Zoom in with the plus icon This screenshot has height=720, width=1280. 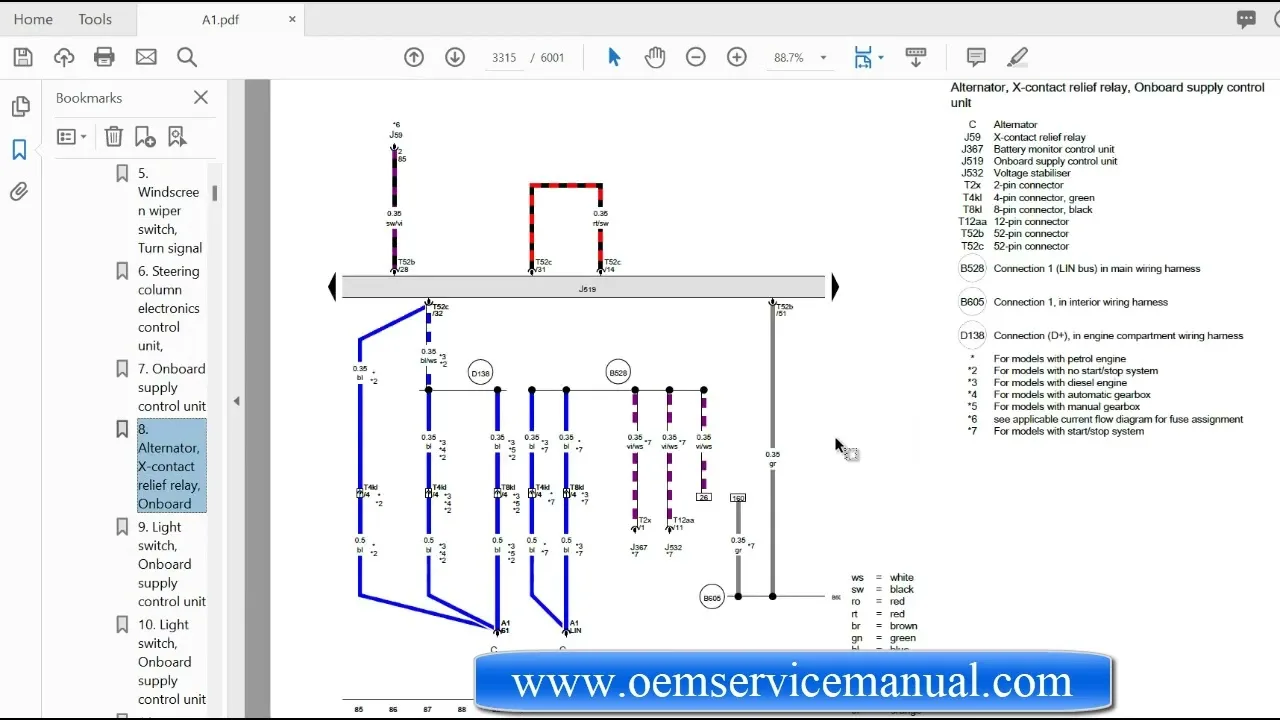click(737, 57)
